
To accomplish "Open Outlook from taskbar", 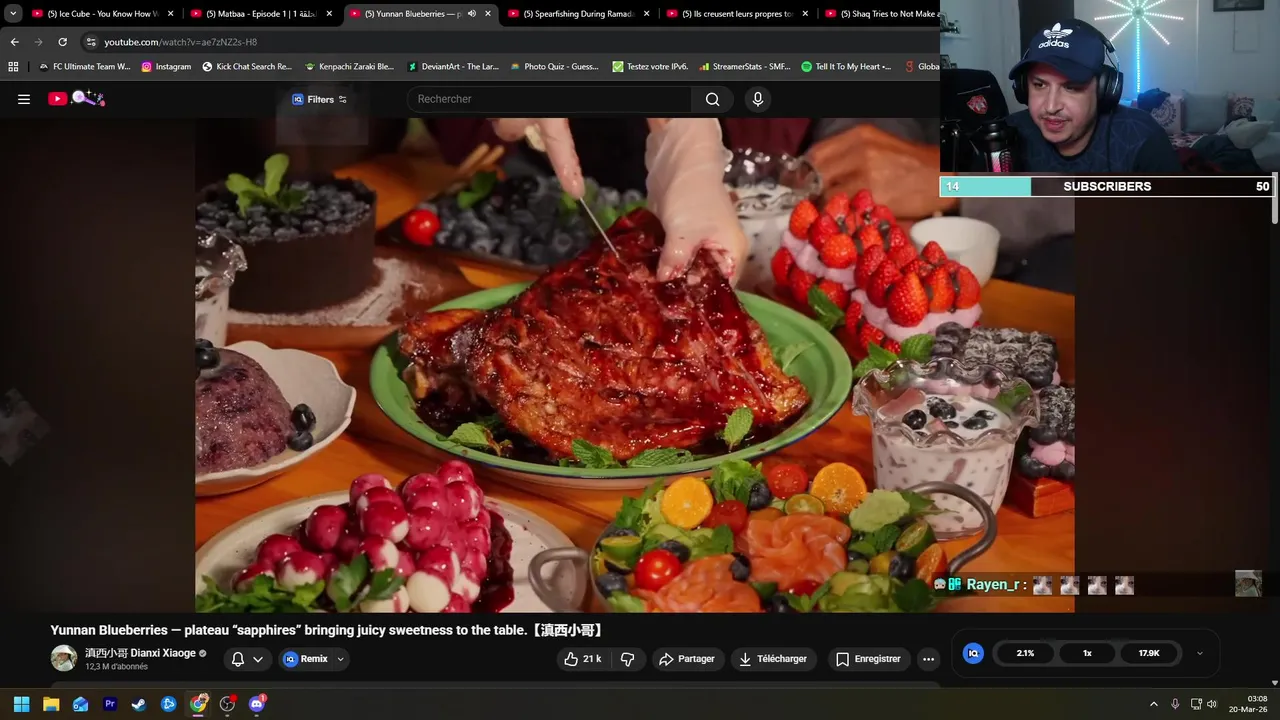I will tap(80, 704).
